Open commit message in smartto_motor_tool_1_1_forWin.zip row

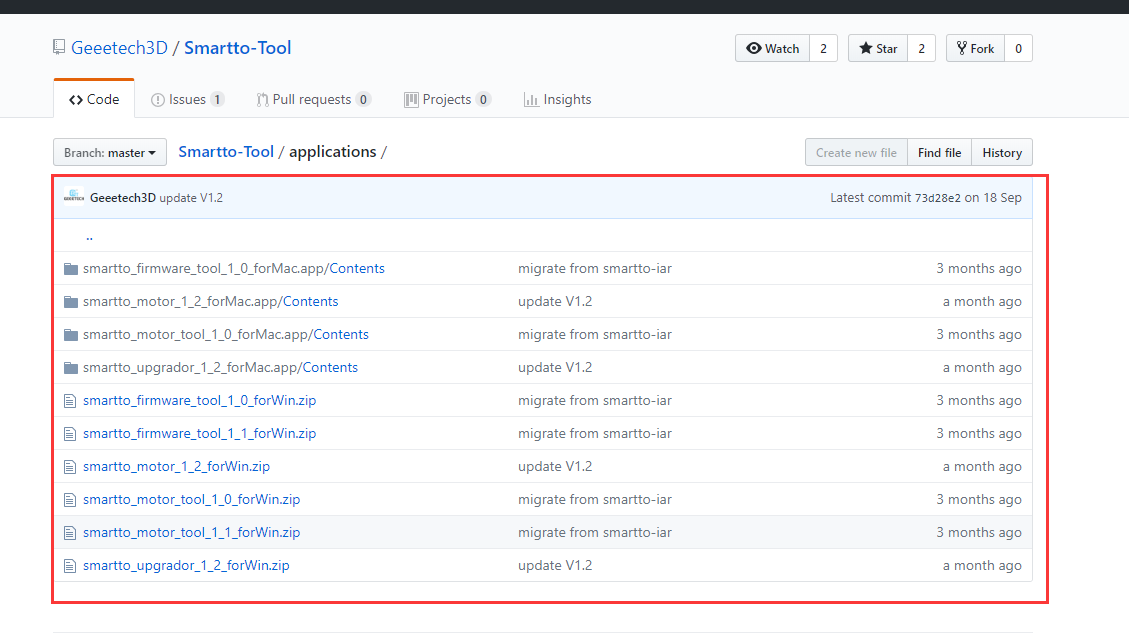595,533
